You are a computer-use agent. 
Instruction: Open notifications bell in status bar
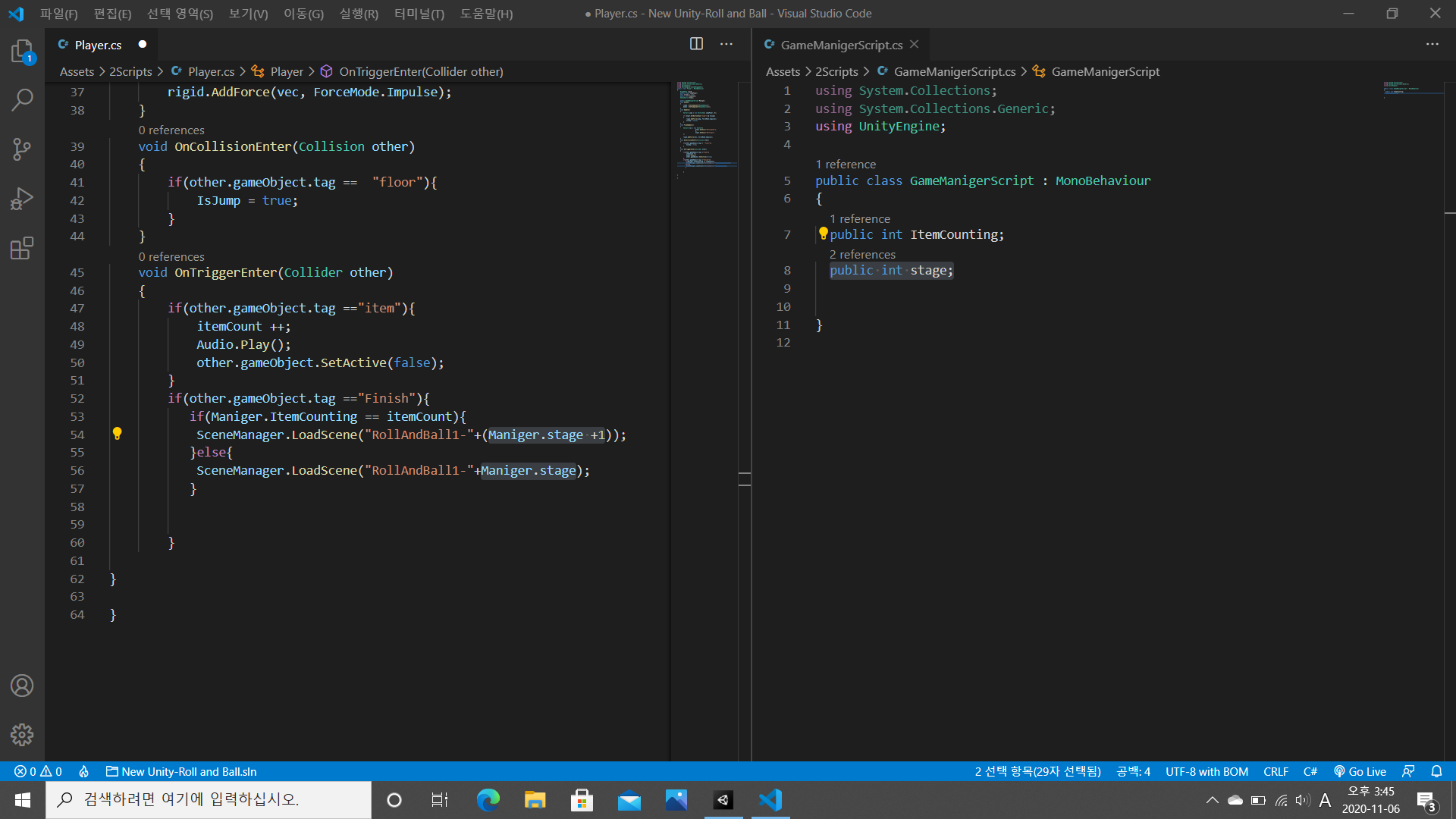pos(1436,771)
